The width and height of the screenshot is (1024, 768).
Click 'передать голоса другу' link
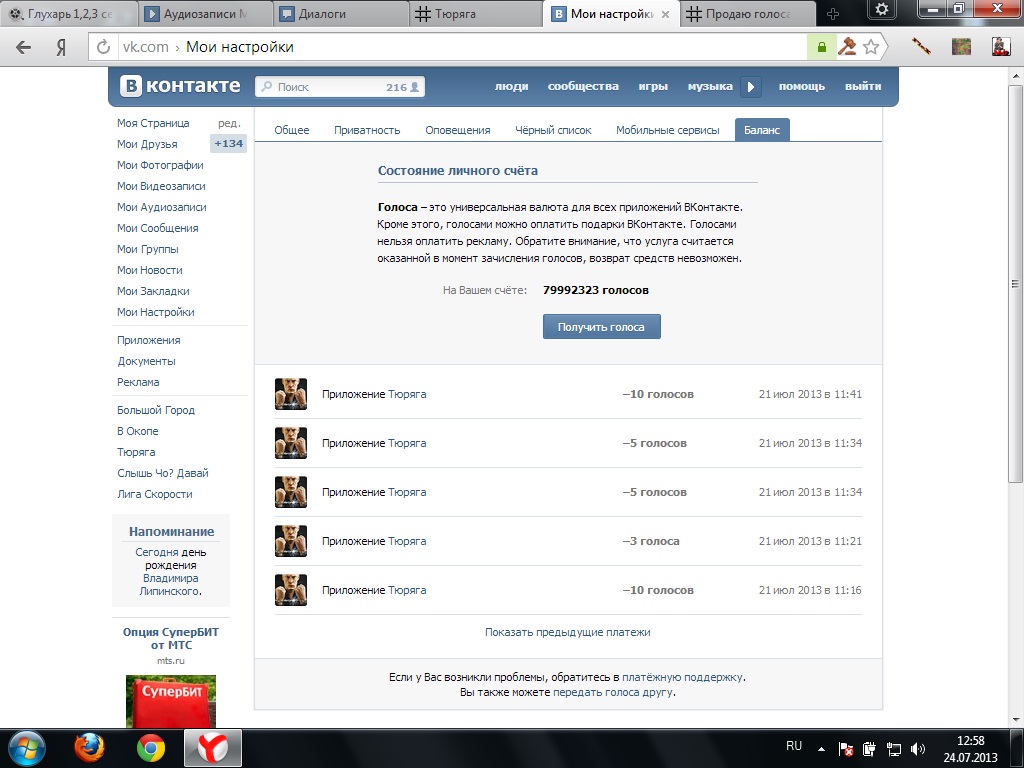point(613,692)
